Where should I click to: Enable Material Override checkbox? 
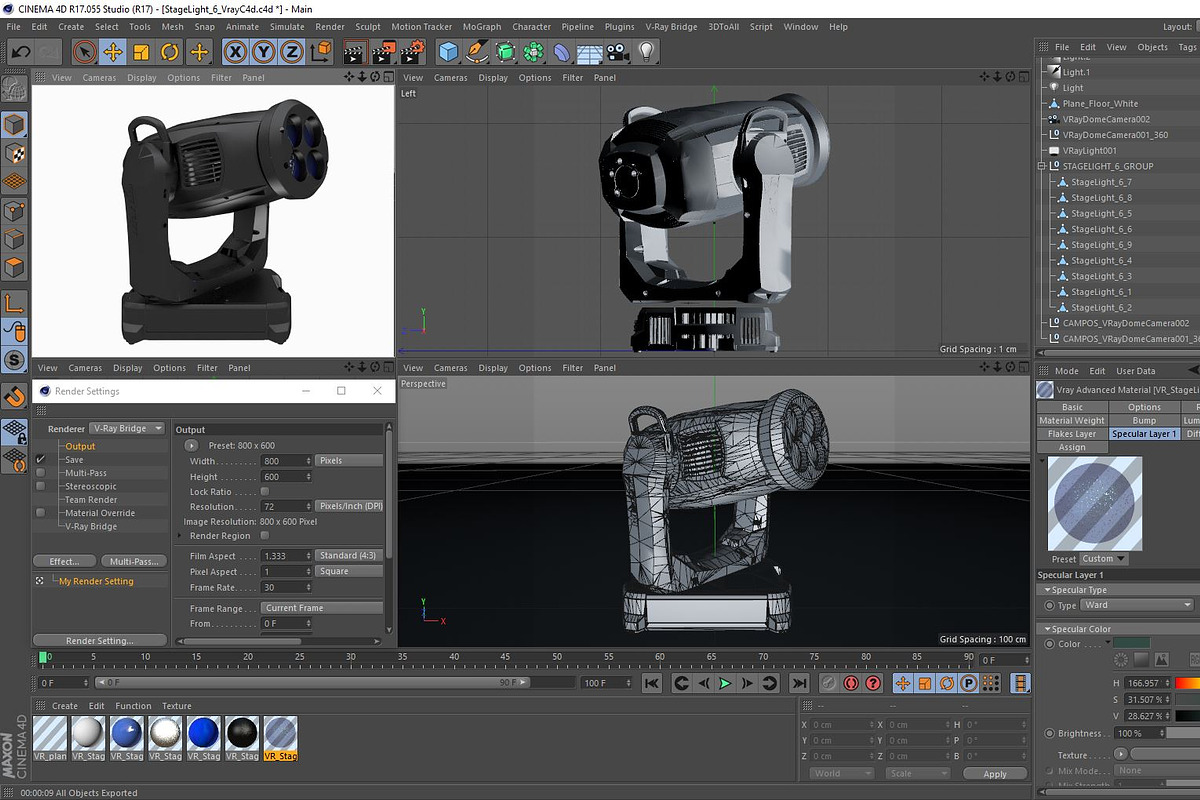[41, 513]
